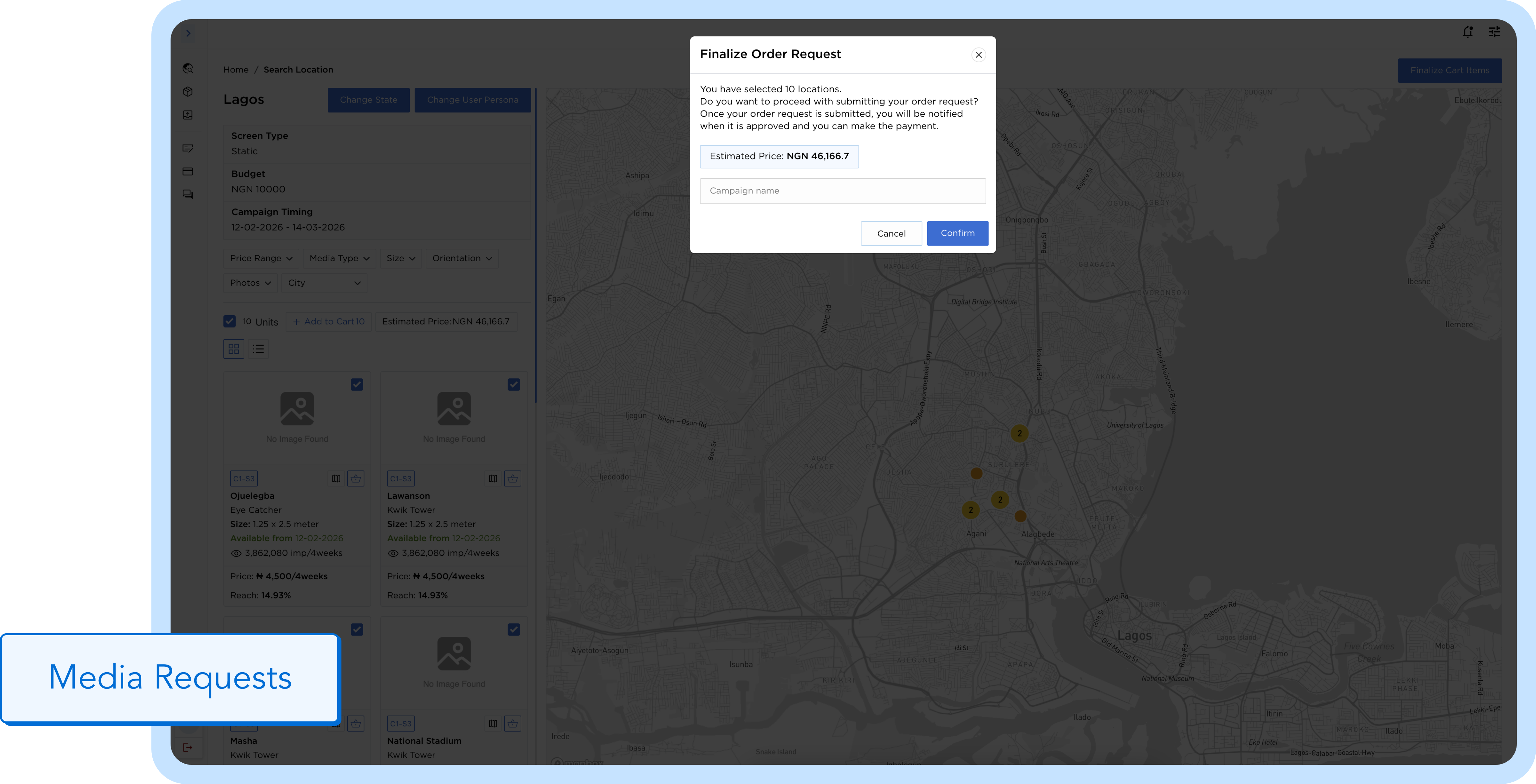1536x784 pixels.
Task: Open the Size filter dropdown
Action: point(401,258)
